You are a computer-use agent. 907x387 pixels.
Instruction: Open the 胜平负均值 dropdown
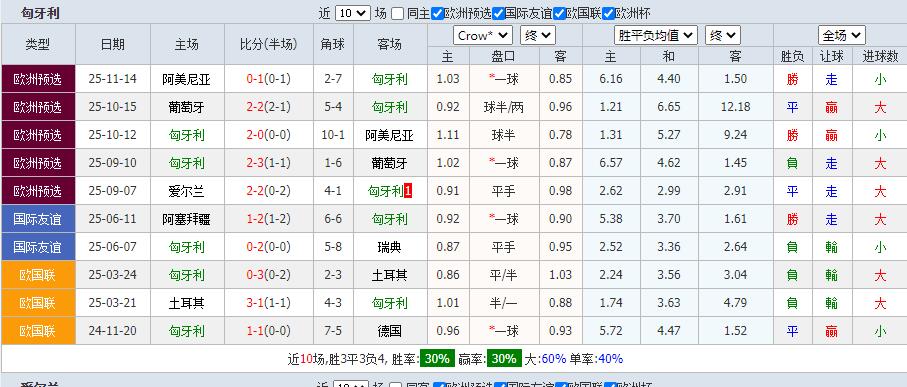coord(655,36)
